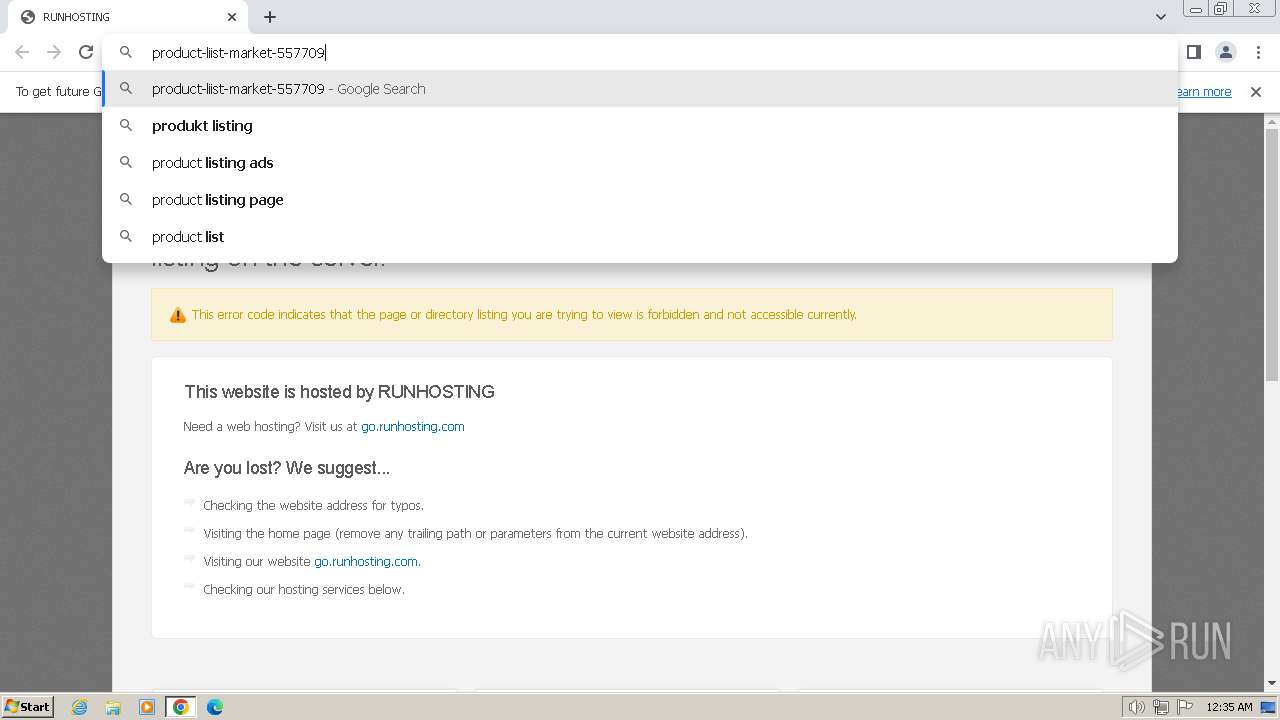Image resolution: width=1280 pixels, height=720 pixels.
Task: Click the warning triangle icon in the alert
Action: click(x=178, y=315)
